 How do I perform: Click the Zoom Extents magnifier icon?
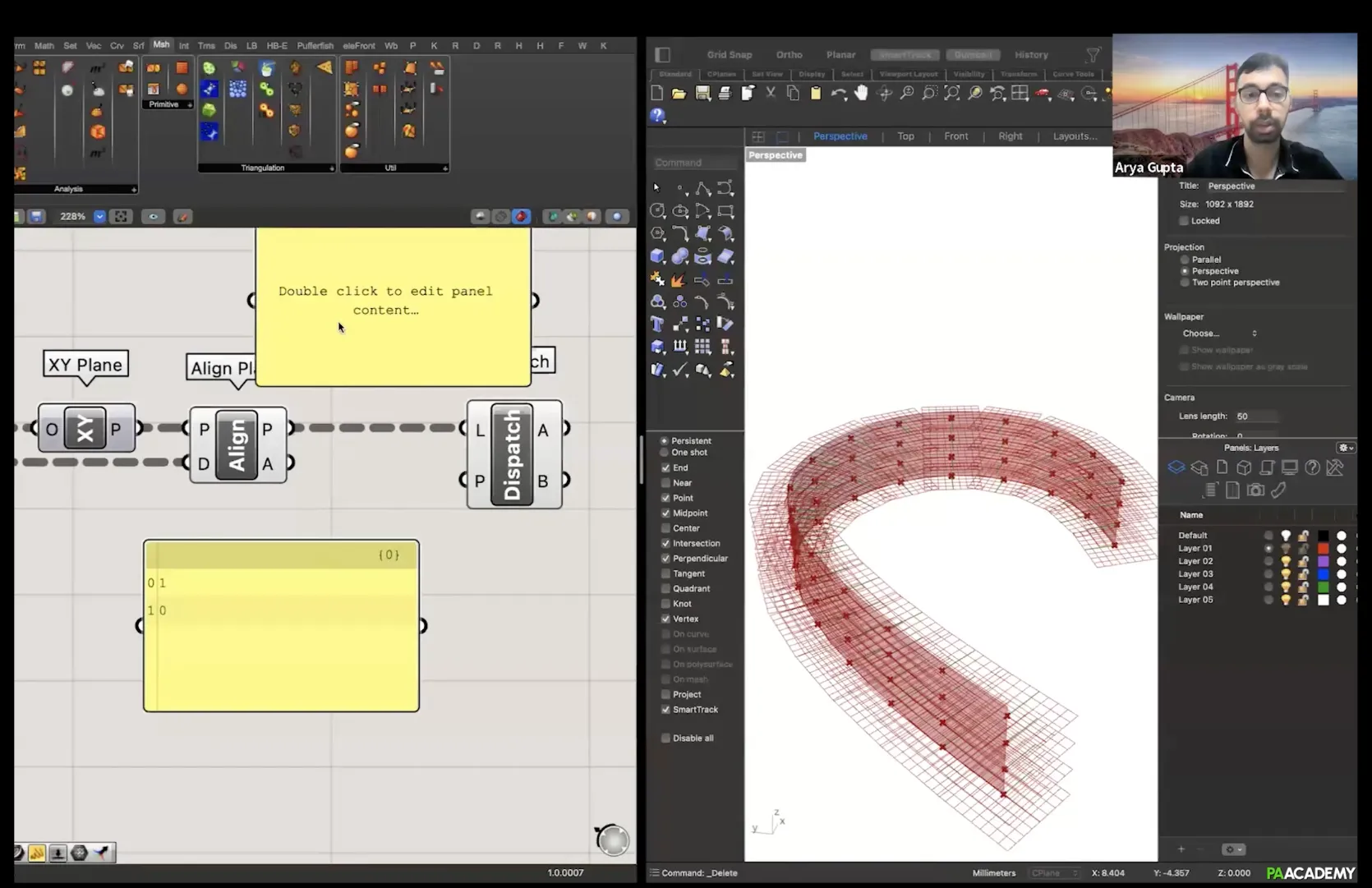tap(951, 93)
